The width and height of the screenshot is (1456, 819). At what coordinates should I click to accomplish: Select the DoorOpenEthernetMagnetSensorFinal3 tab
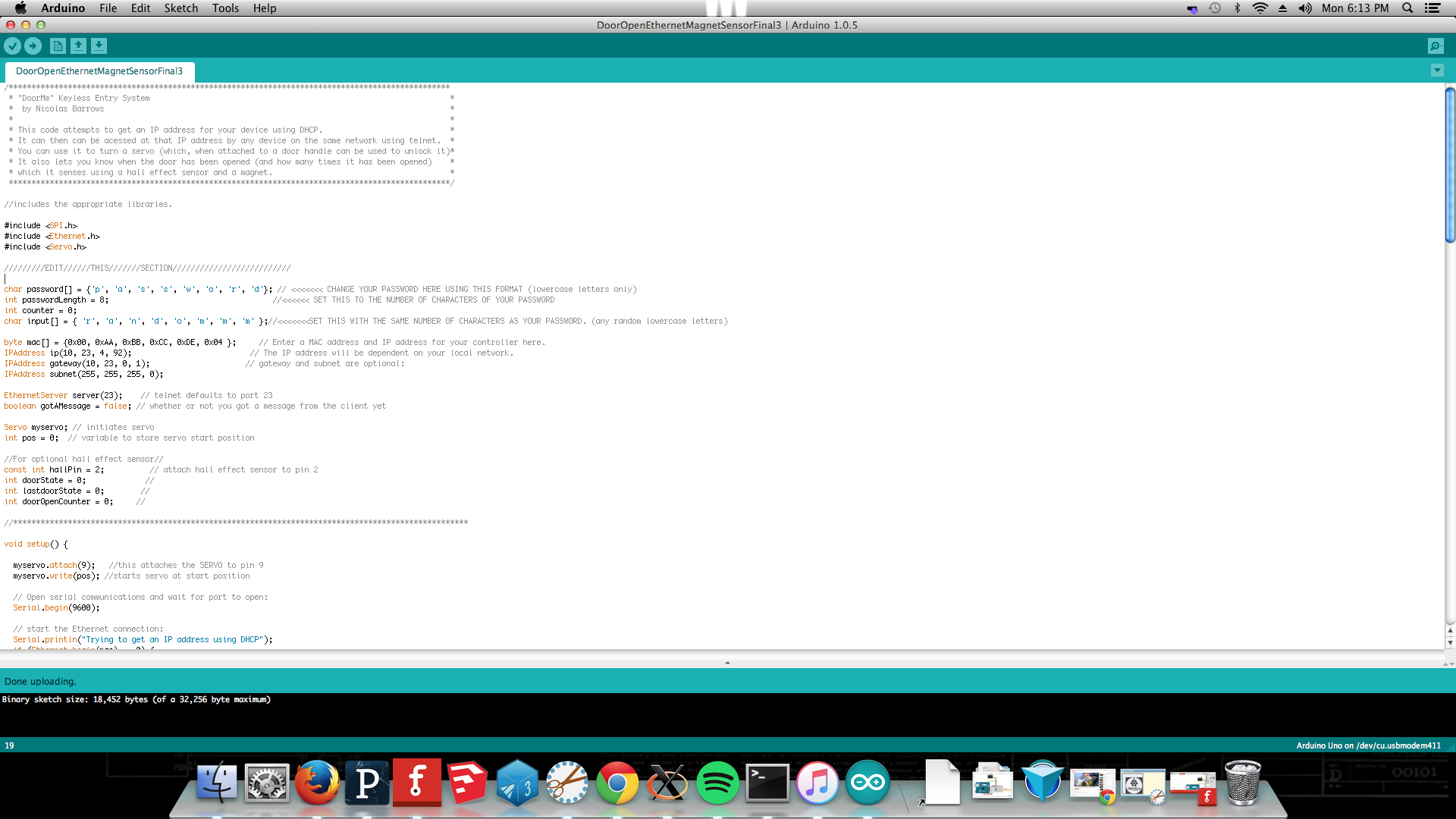(98, 71)
